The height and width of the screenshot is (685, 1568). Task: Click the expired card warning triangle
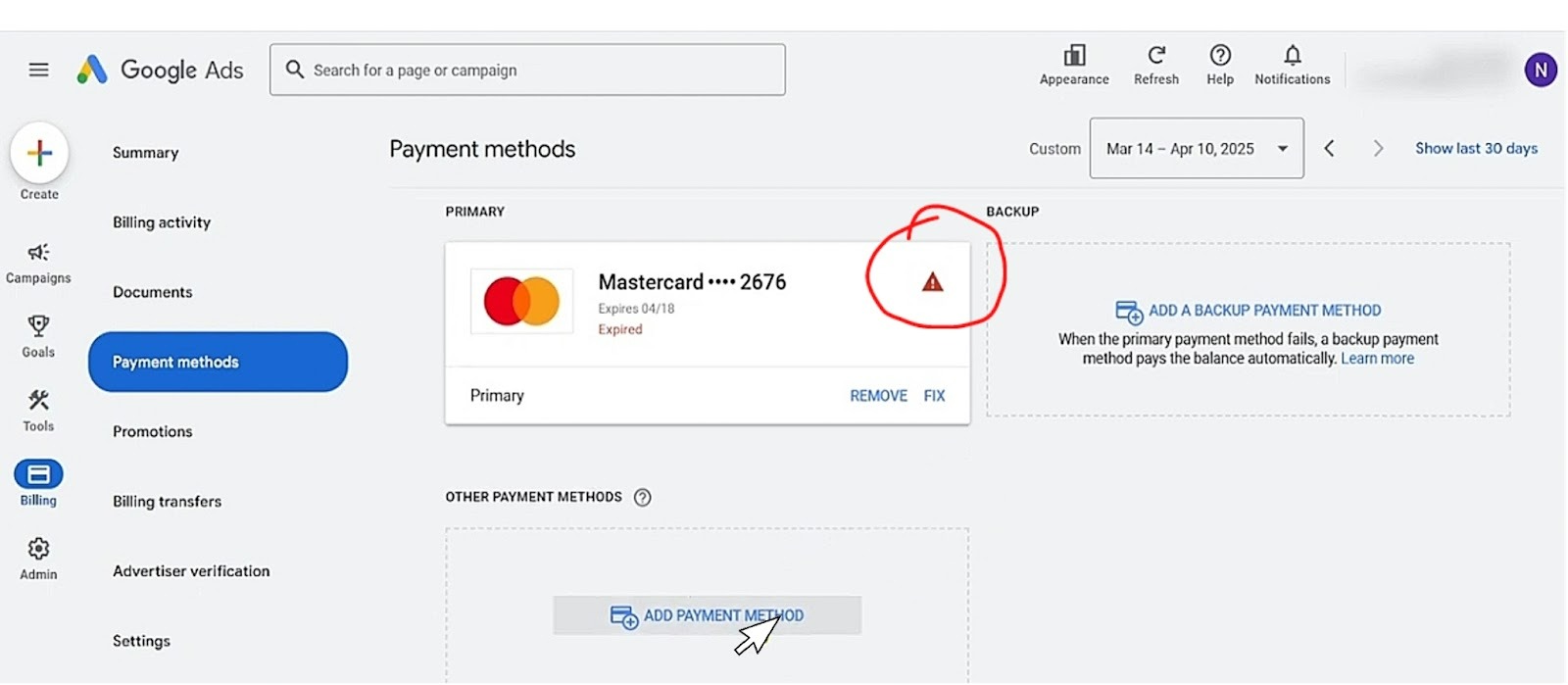[x=932, y=283]
